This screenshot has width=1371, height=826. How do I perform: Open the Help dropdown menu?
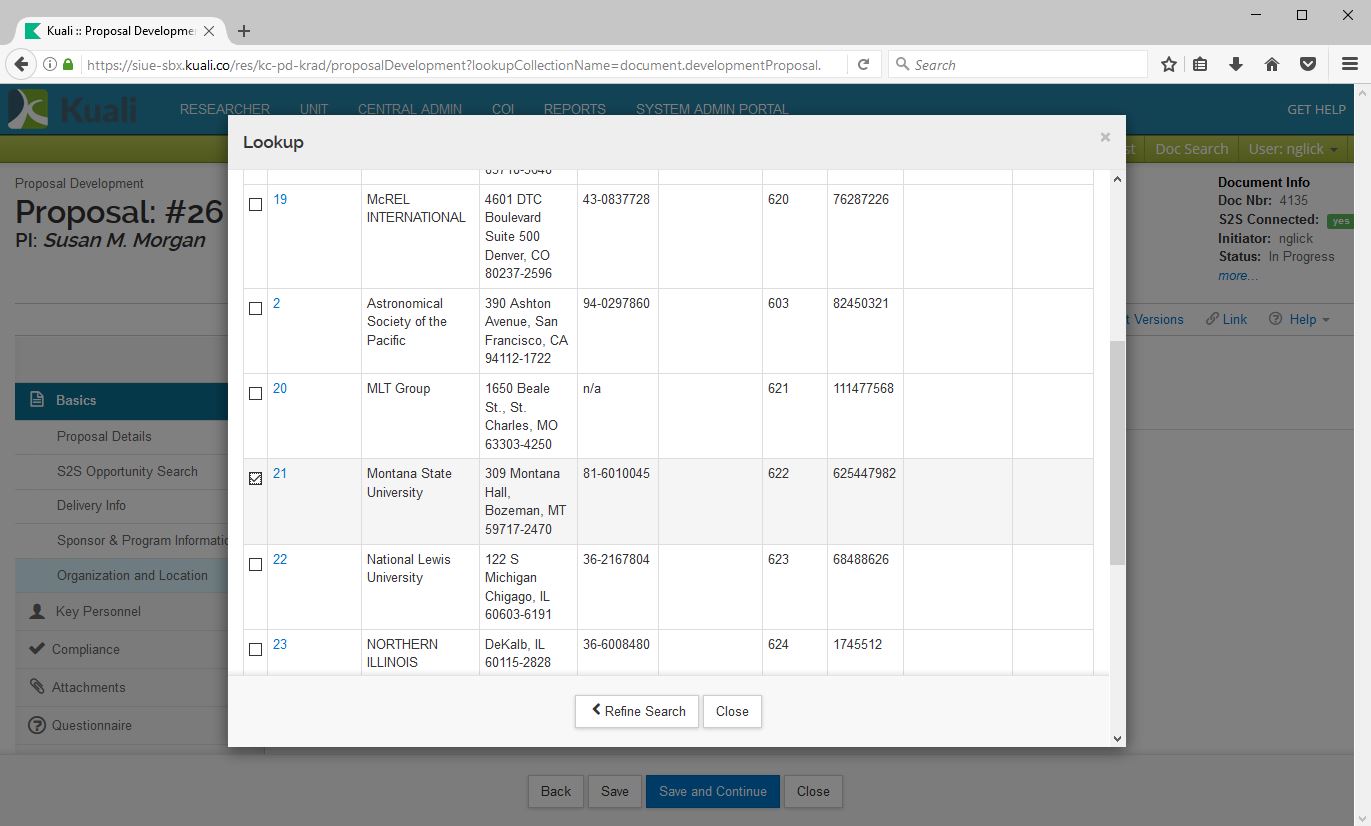[x=1300, y=319]
